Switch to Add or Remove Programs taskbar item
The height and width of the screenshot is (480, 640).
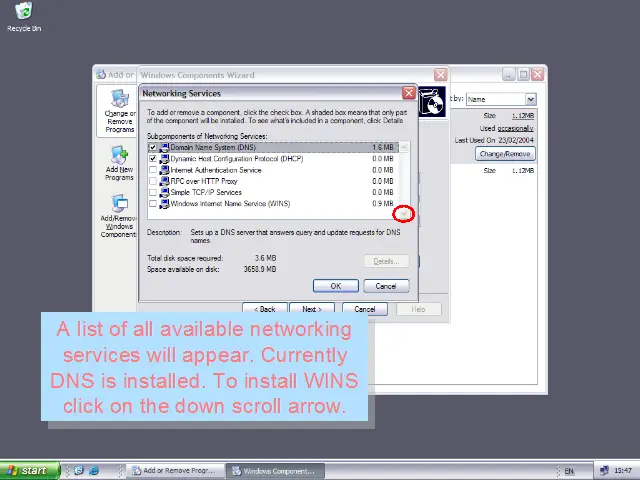172,470
